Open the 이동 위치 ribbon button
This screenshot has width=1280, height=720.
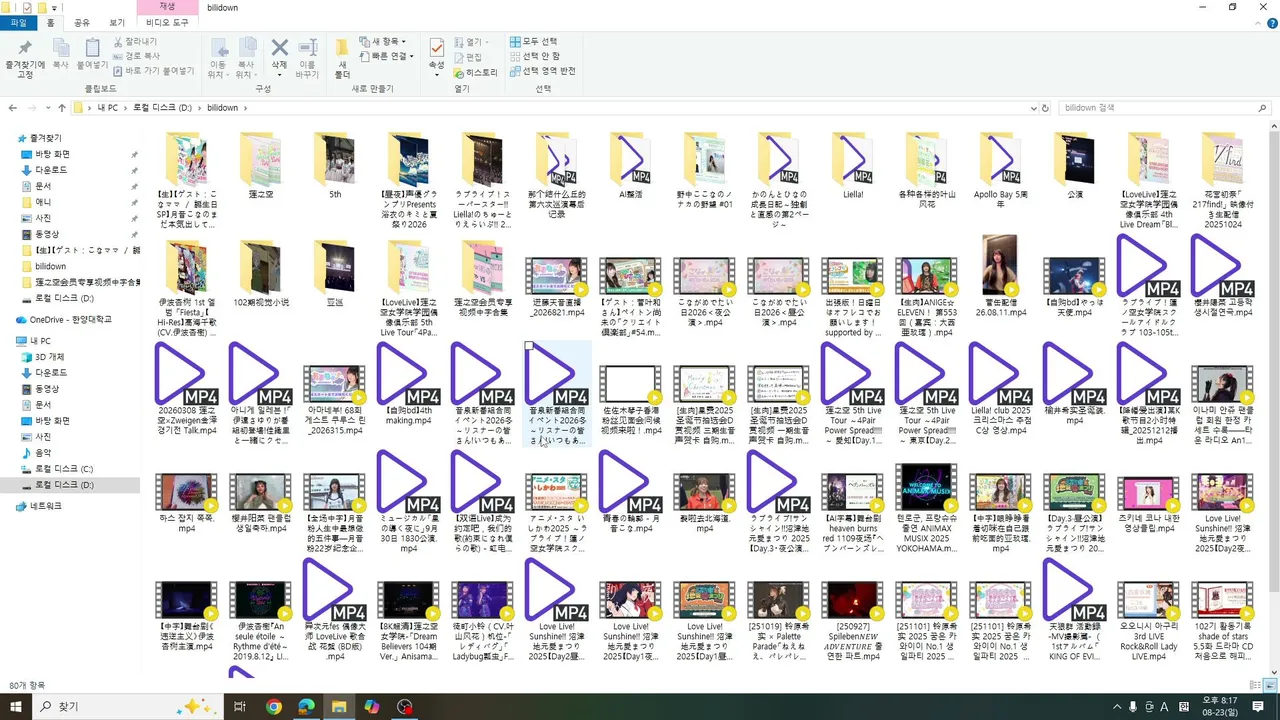[217, 57]
